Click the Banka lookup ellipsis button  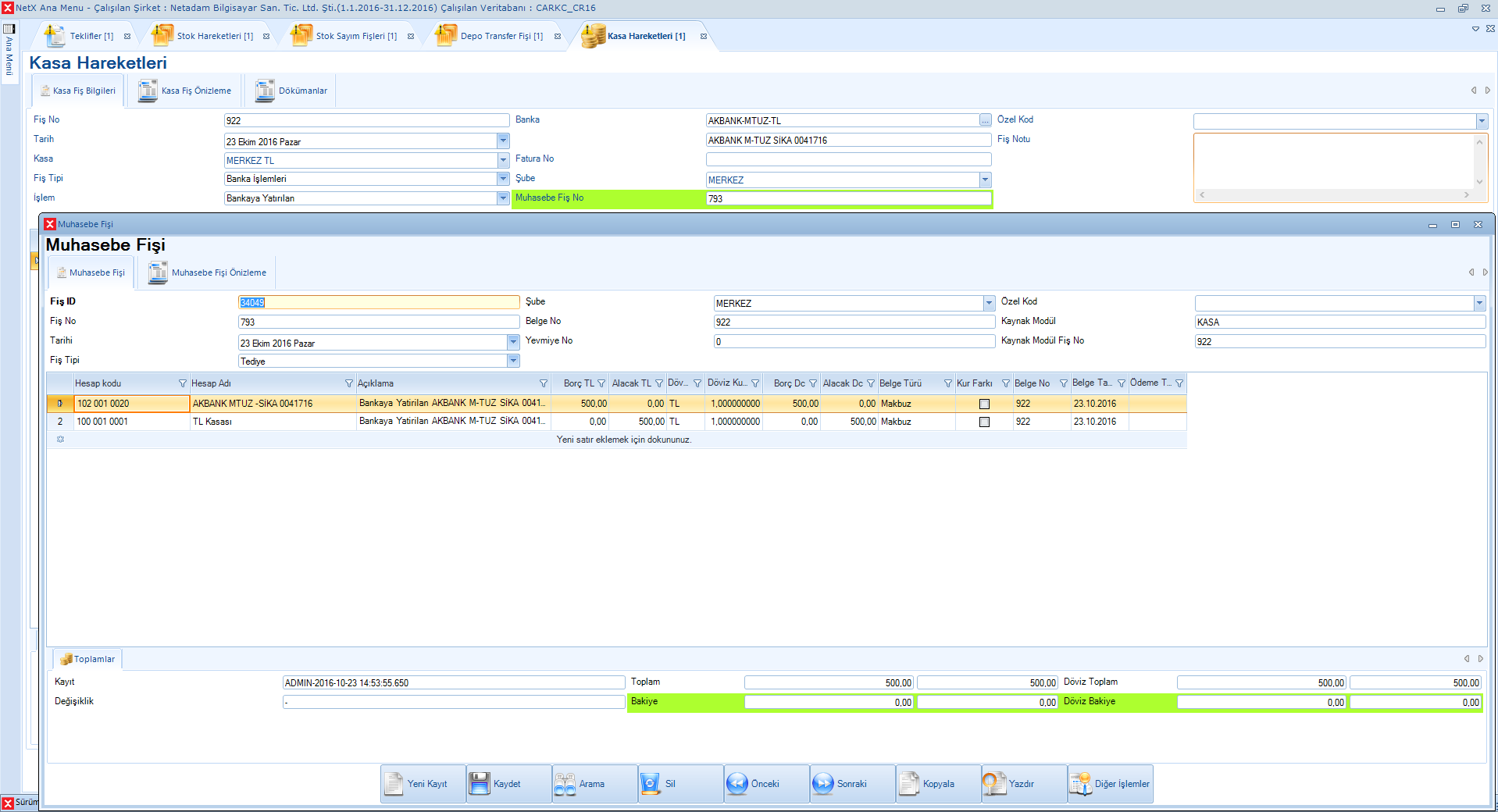click(985, 120)
